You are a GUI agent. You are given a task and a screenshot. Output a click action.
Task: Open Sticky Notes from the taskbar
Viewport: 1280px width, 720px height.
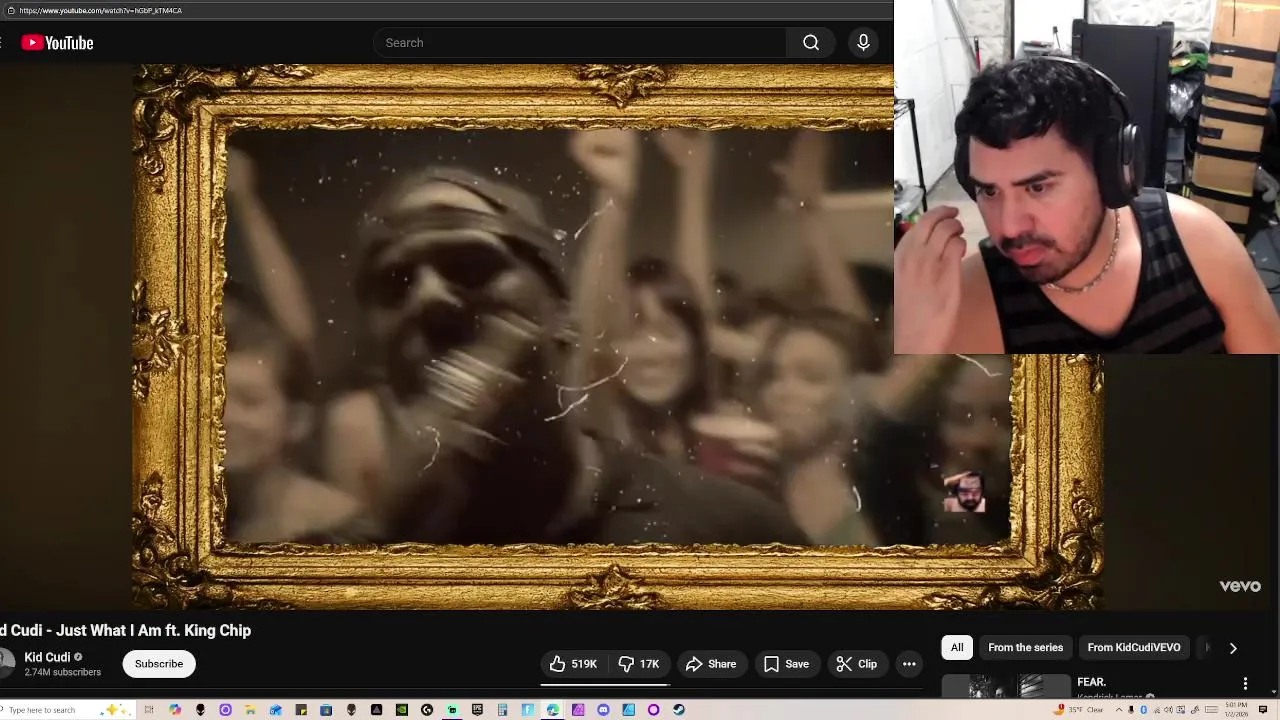point(301,710)
